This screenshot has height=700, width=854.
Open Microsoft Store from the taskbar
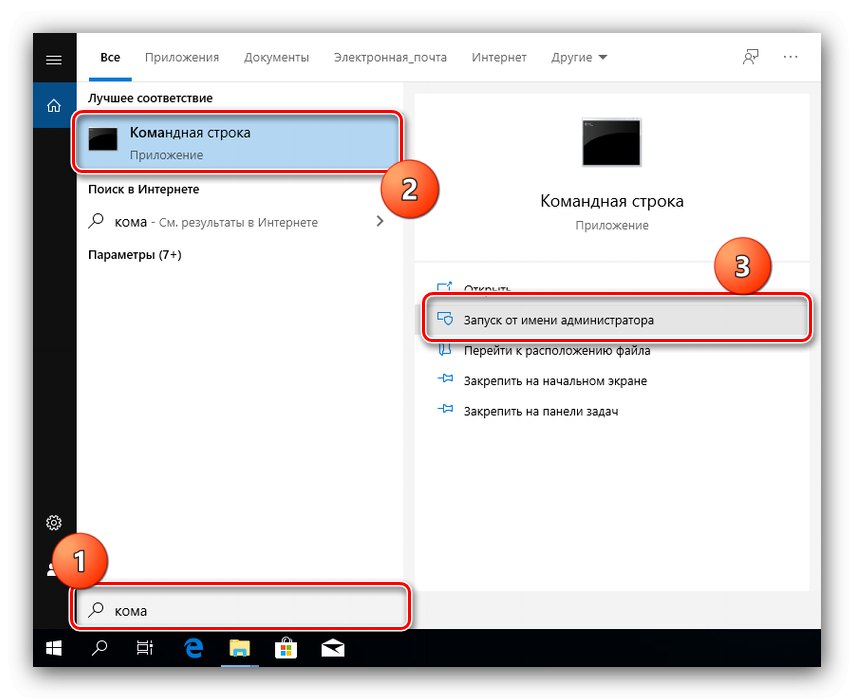click(x=286, y=648)
